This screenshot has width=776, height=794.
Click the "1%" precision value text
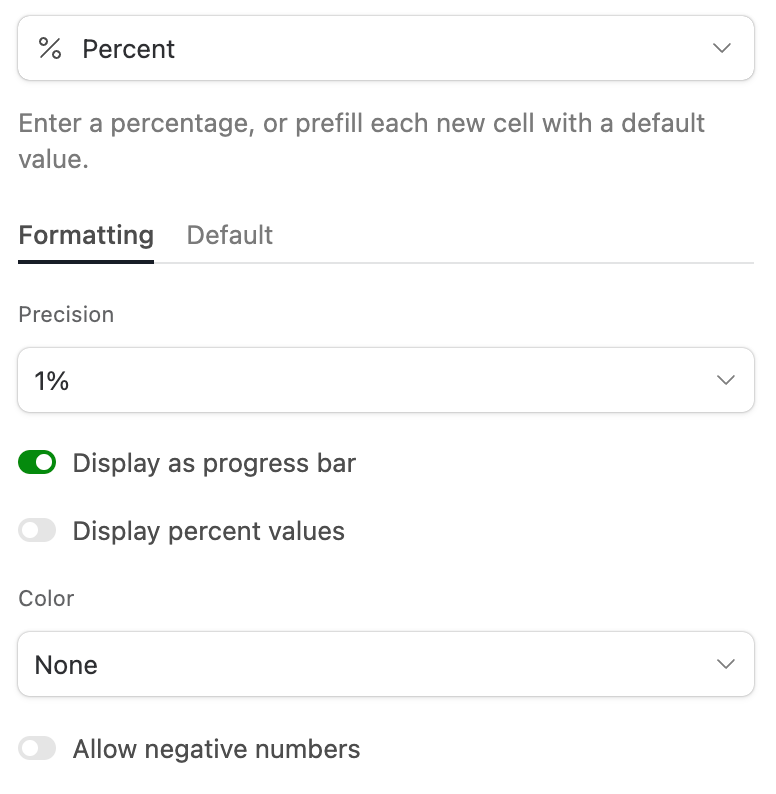click(x=52, y=381)
